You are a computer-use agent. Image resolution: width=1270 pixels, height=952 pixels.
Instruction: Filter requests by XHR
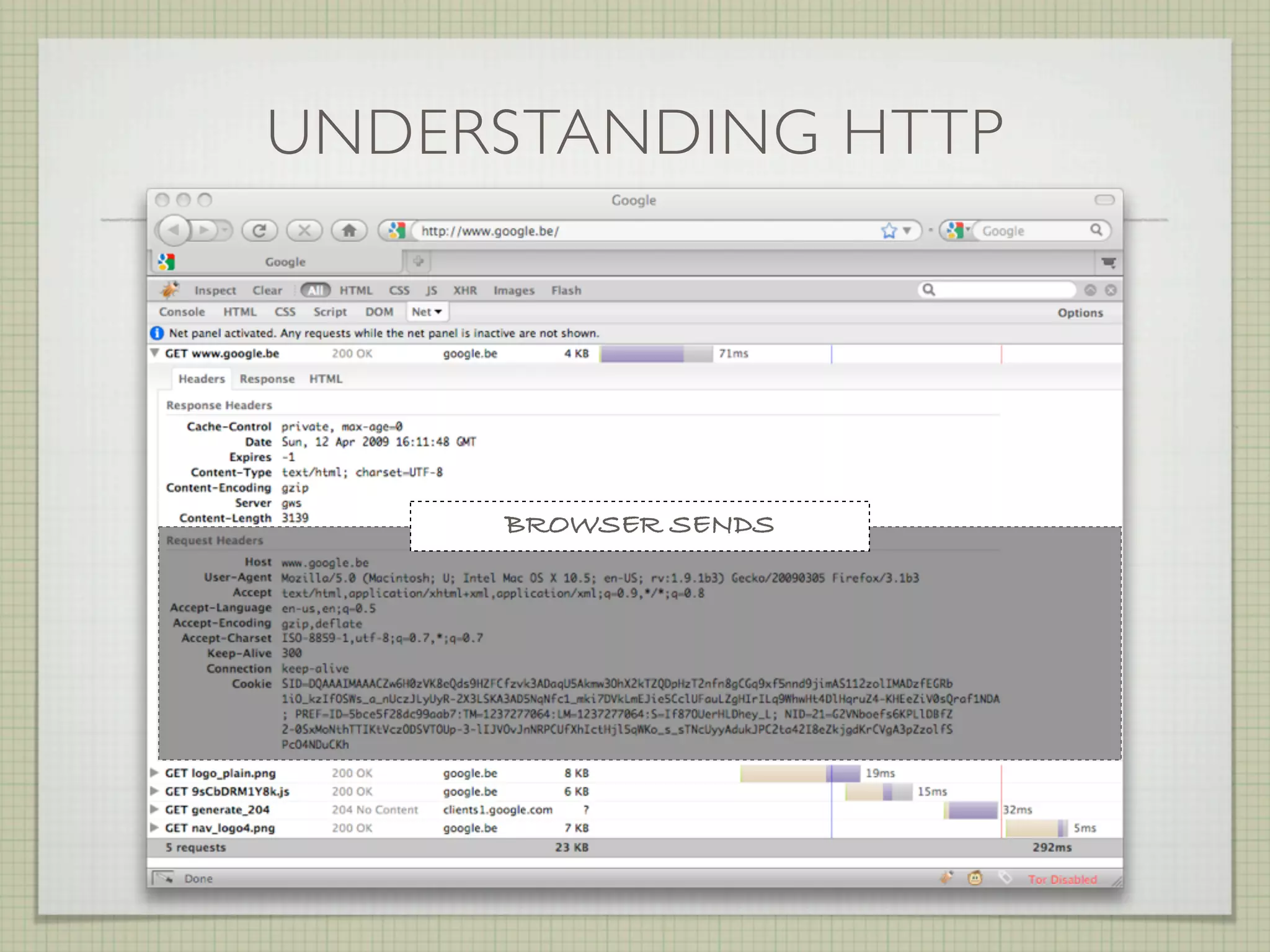[x=465, y=290]
